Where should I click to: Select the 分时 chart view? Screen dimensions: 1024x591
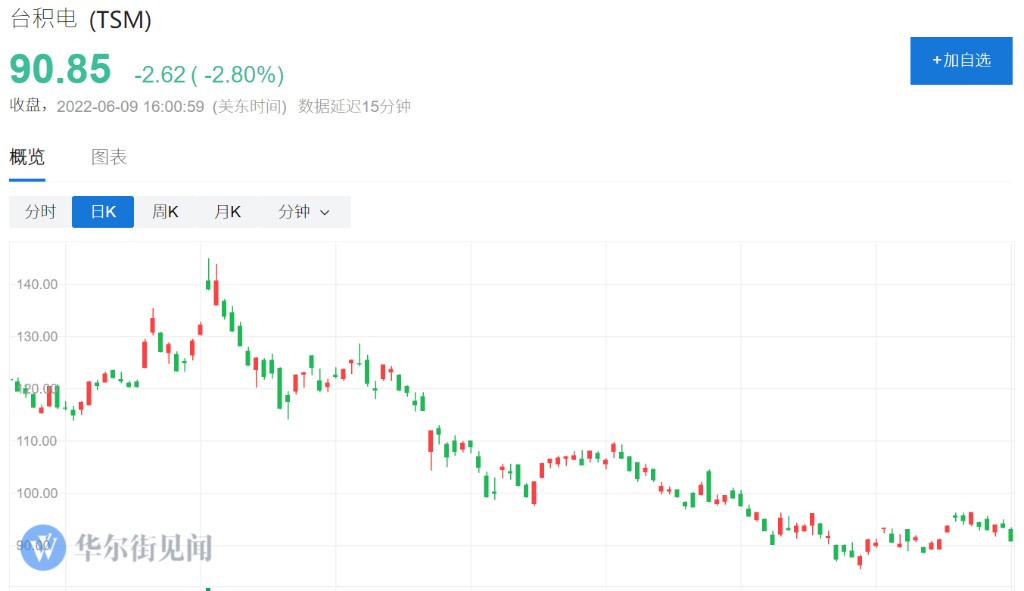pos(41,212)
